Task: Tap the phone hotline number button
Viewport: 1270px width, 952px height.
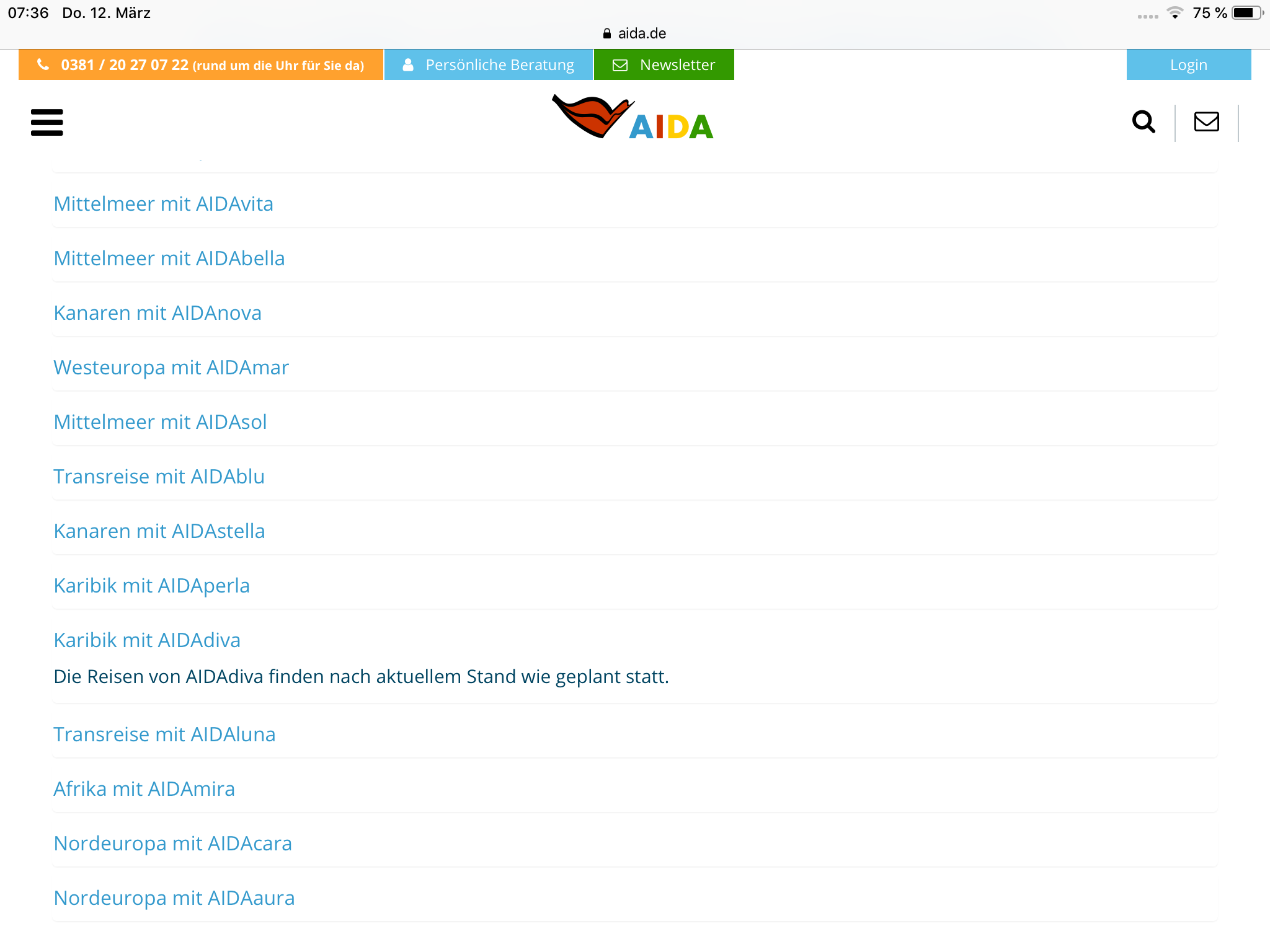Action: pyautogui.click(x=200, y=65)
